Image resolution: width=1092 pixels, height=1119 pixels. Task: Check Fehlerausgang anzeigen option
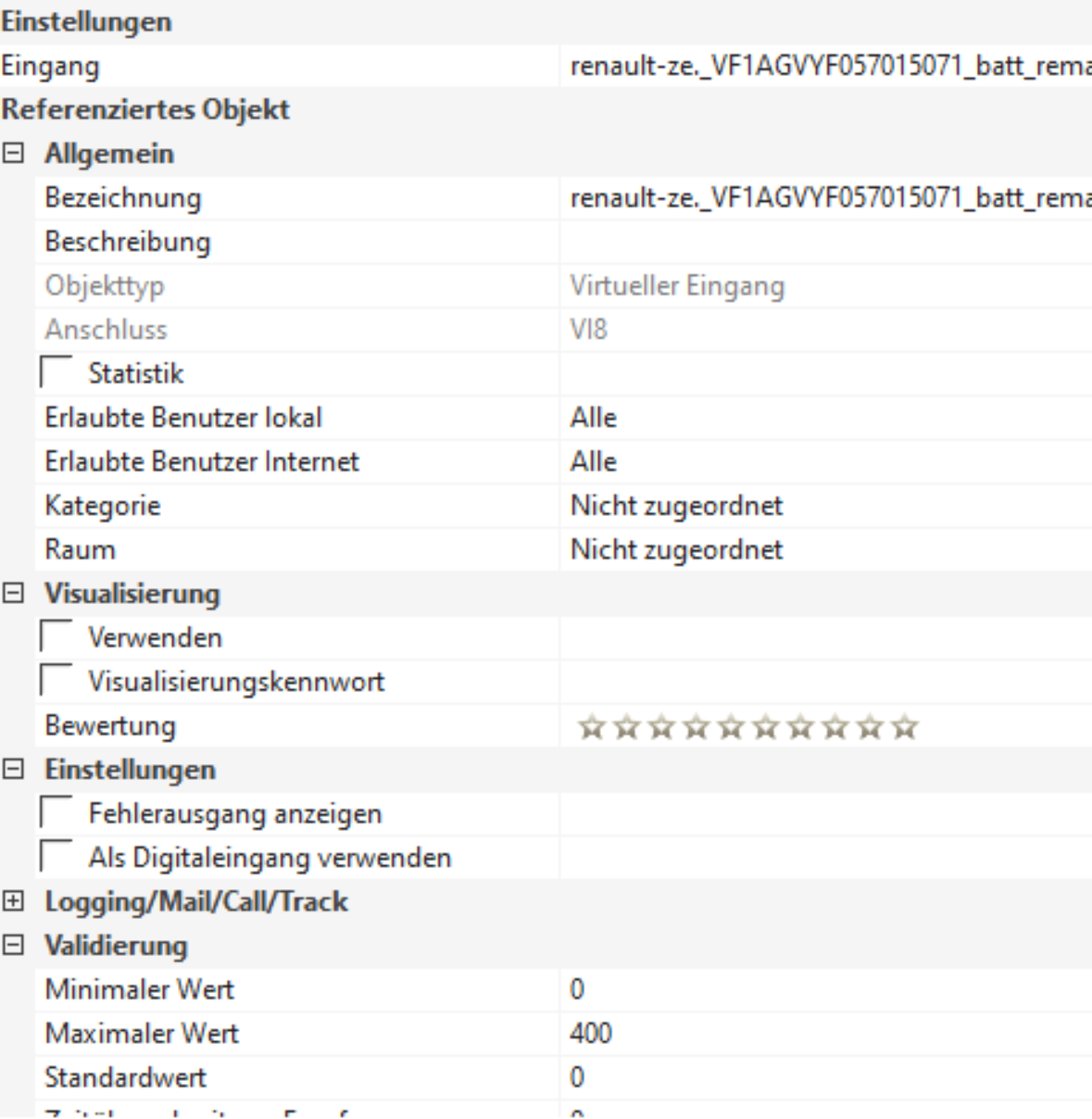tap(57, 813)
